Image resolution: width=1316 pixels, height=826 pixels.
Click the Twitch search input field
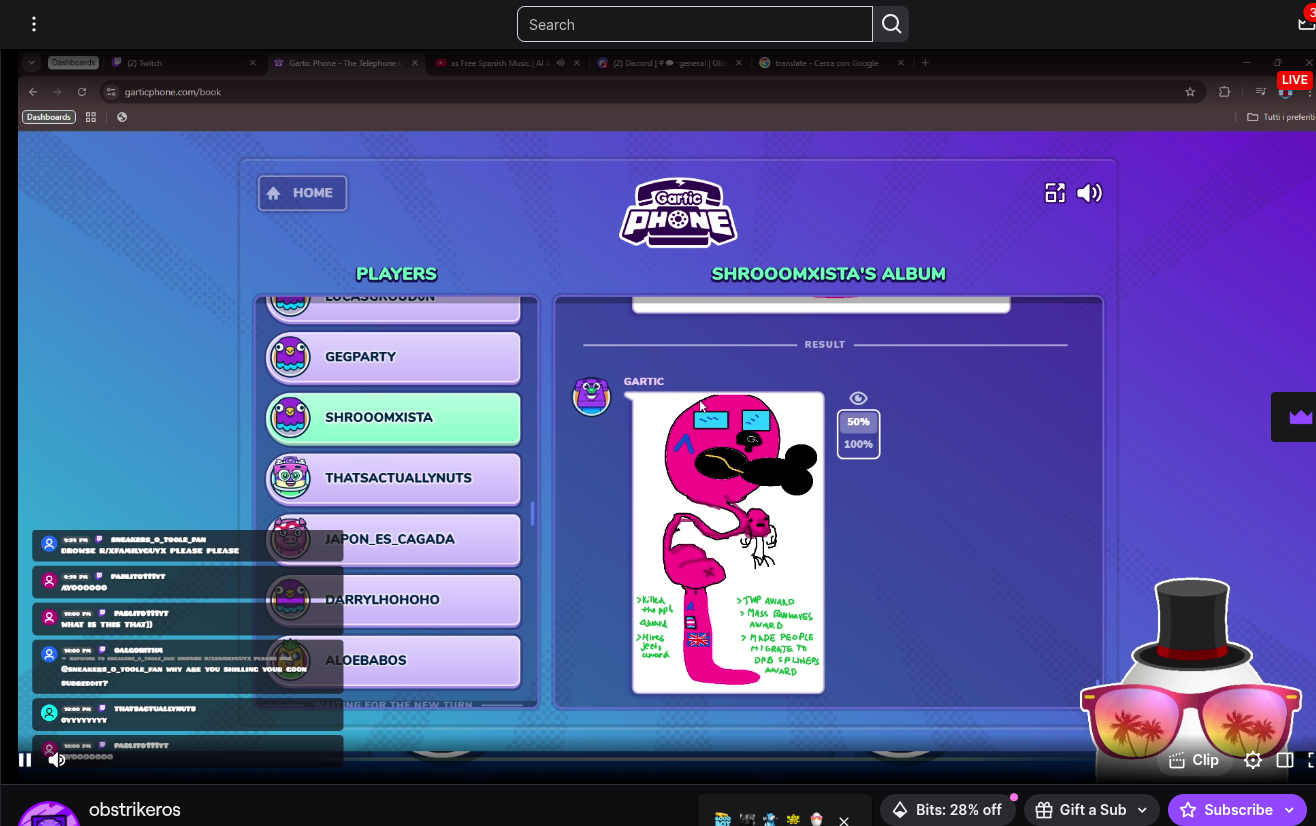tap(695, 24)
